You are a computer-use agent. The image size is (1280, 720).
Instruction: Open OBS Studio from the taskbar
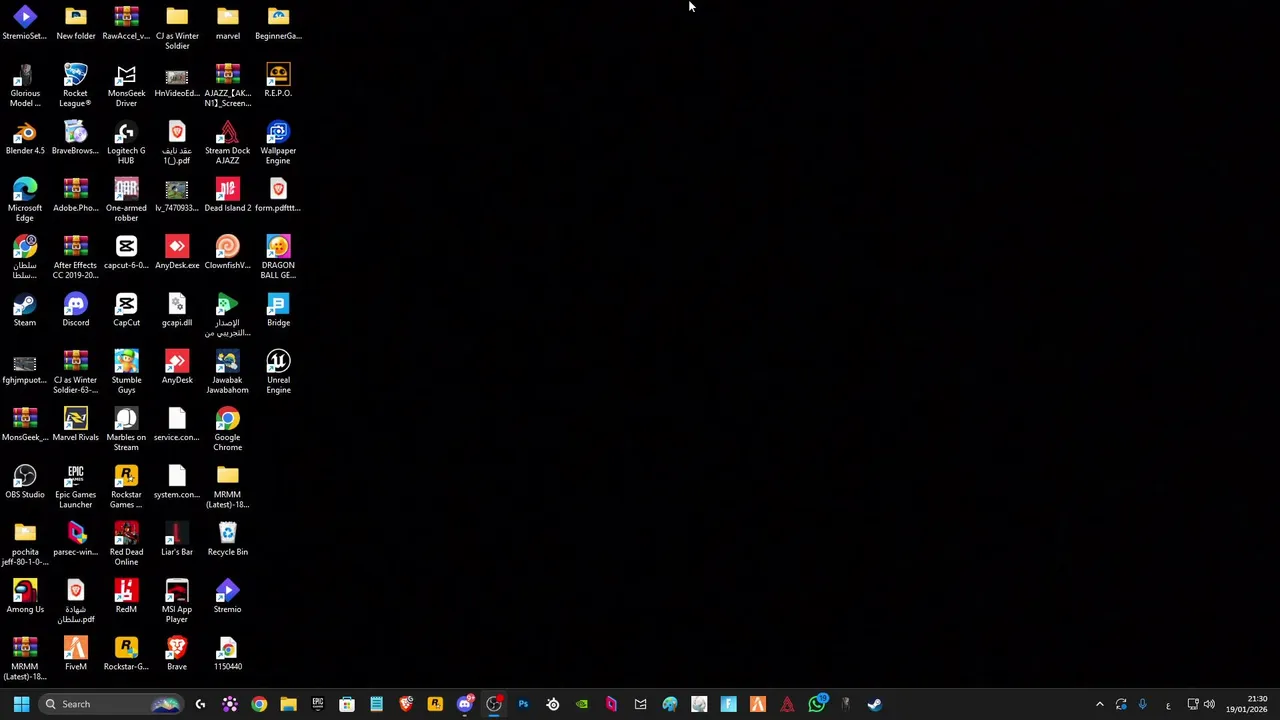pos(494,704)
